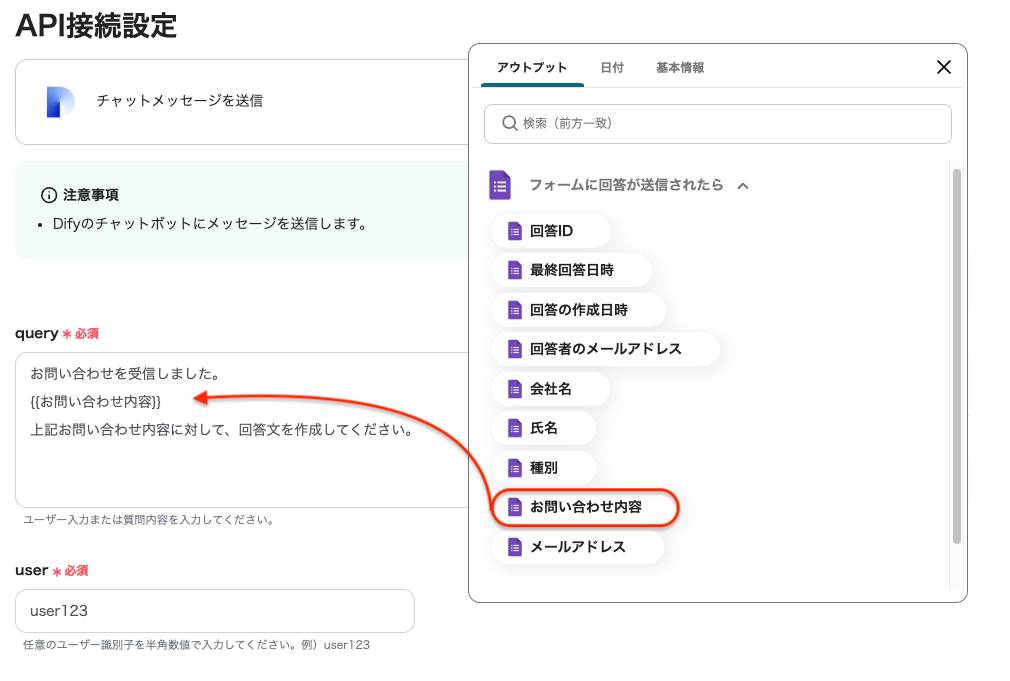
Task: Click the caution info icon beside 注意事項
Action: [48, 194]
